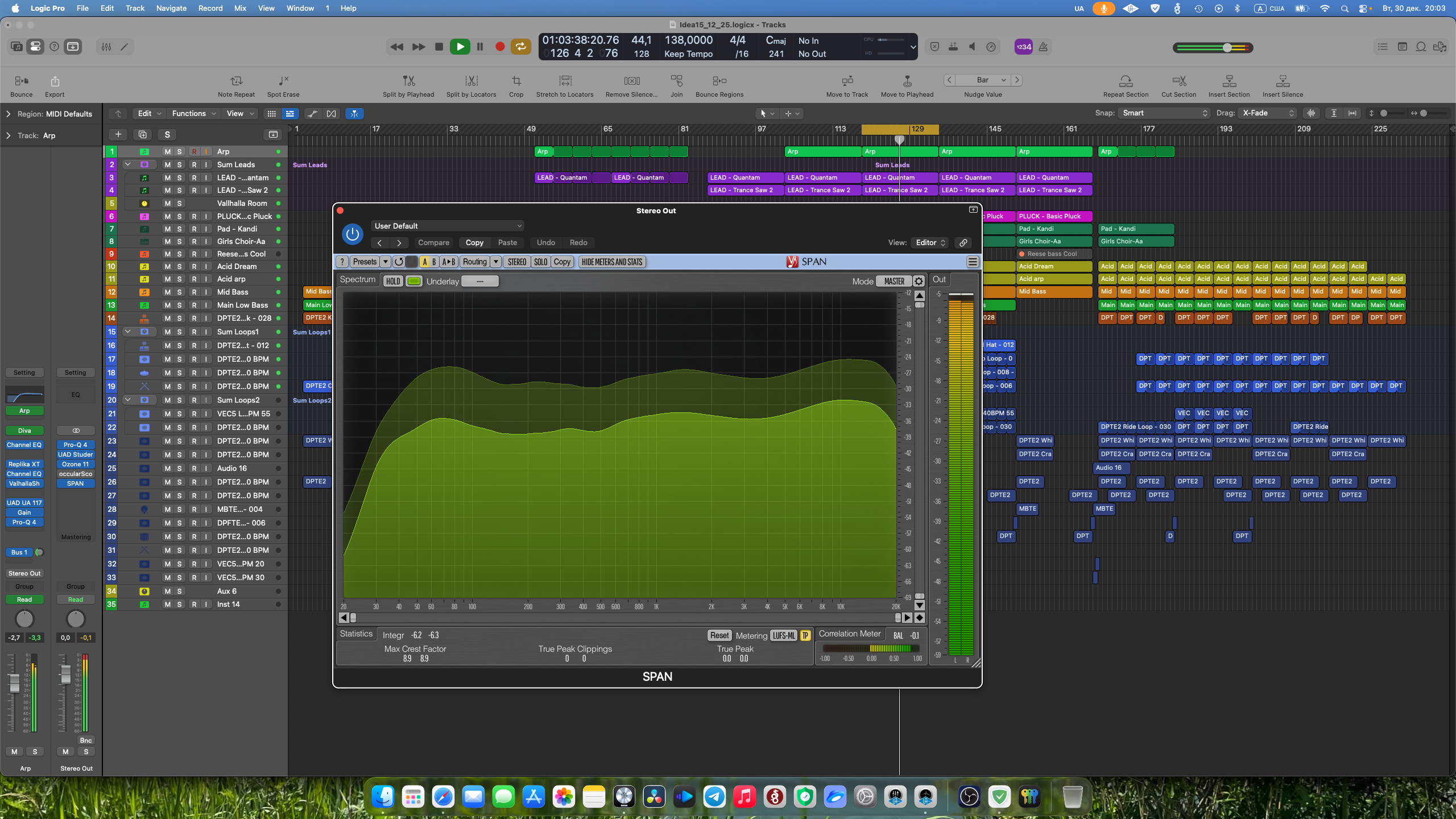Open the Navigate menu
Viewport: 1456px width, 819px height.
pyautogui.click(x=171, y=8)
